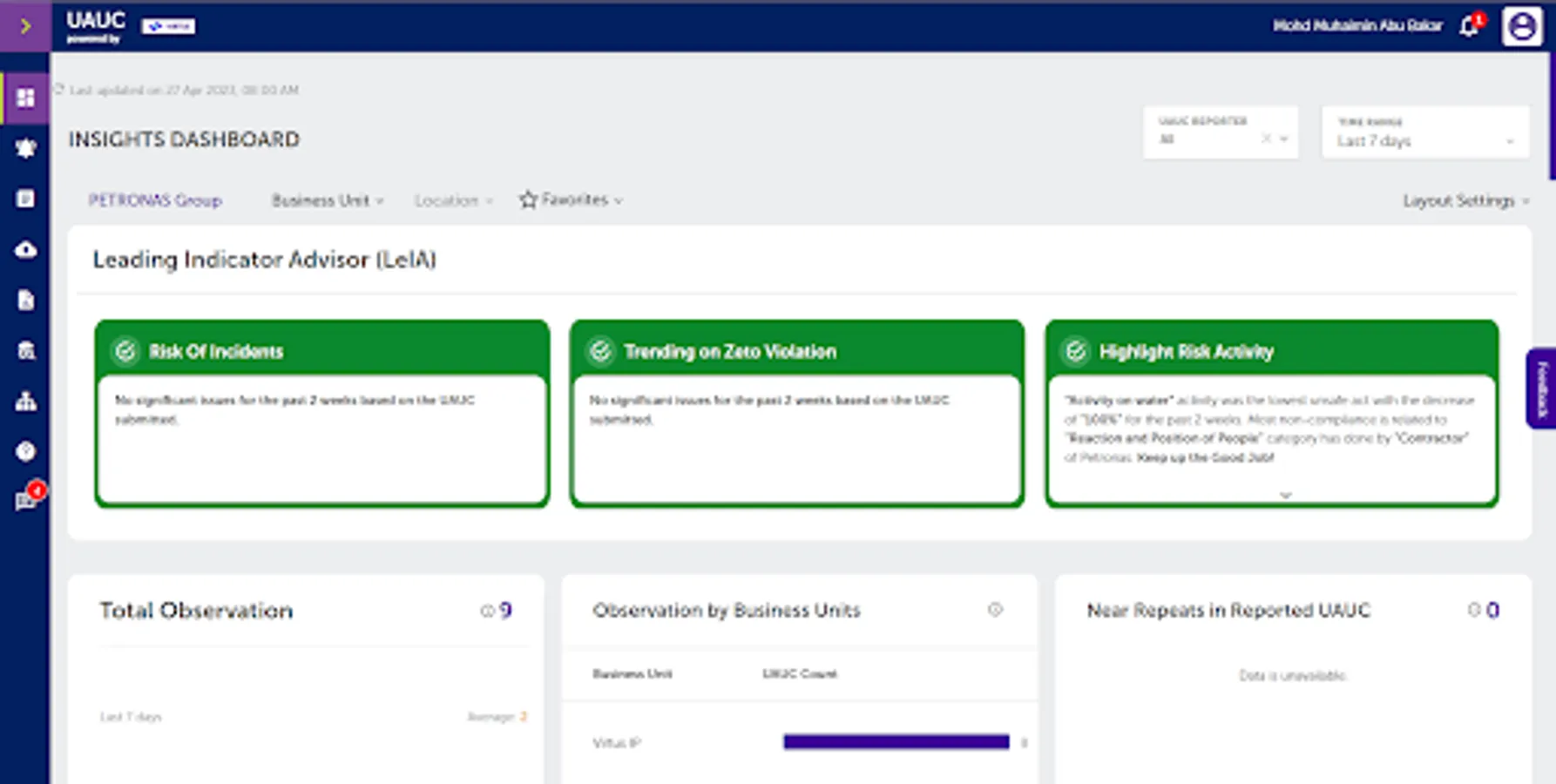Click the check icon on Highlight Risk Activity
Viewport: 1556px width, 784px height.
(x=1076, y=351)
